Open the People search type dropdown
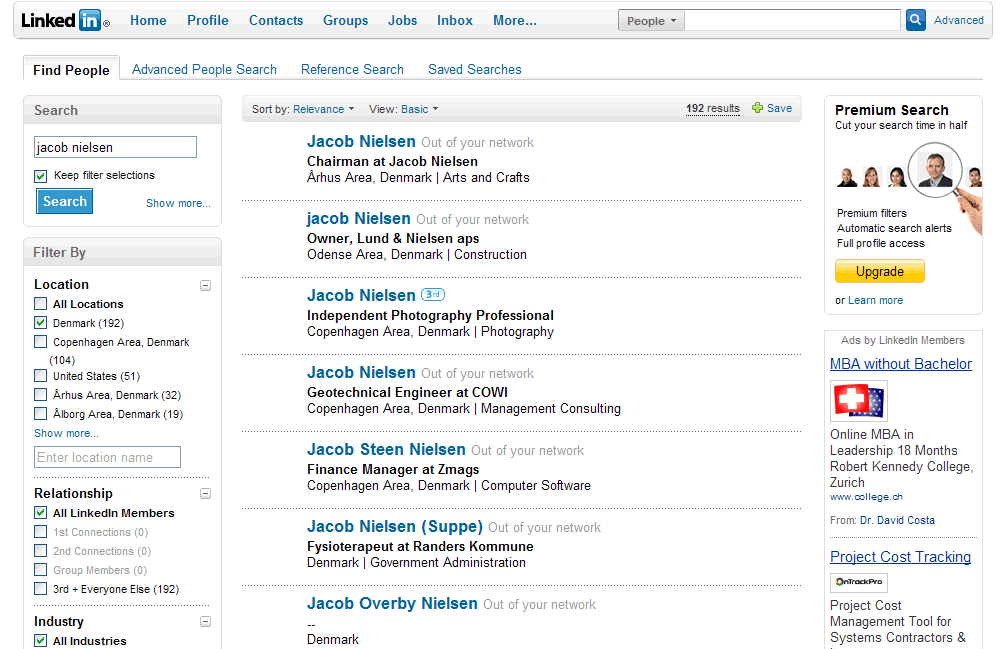The image size is (1001, 649). click(x=651, y=21)
